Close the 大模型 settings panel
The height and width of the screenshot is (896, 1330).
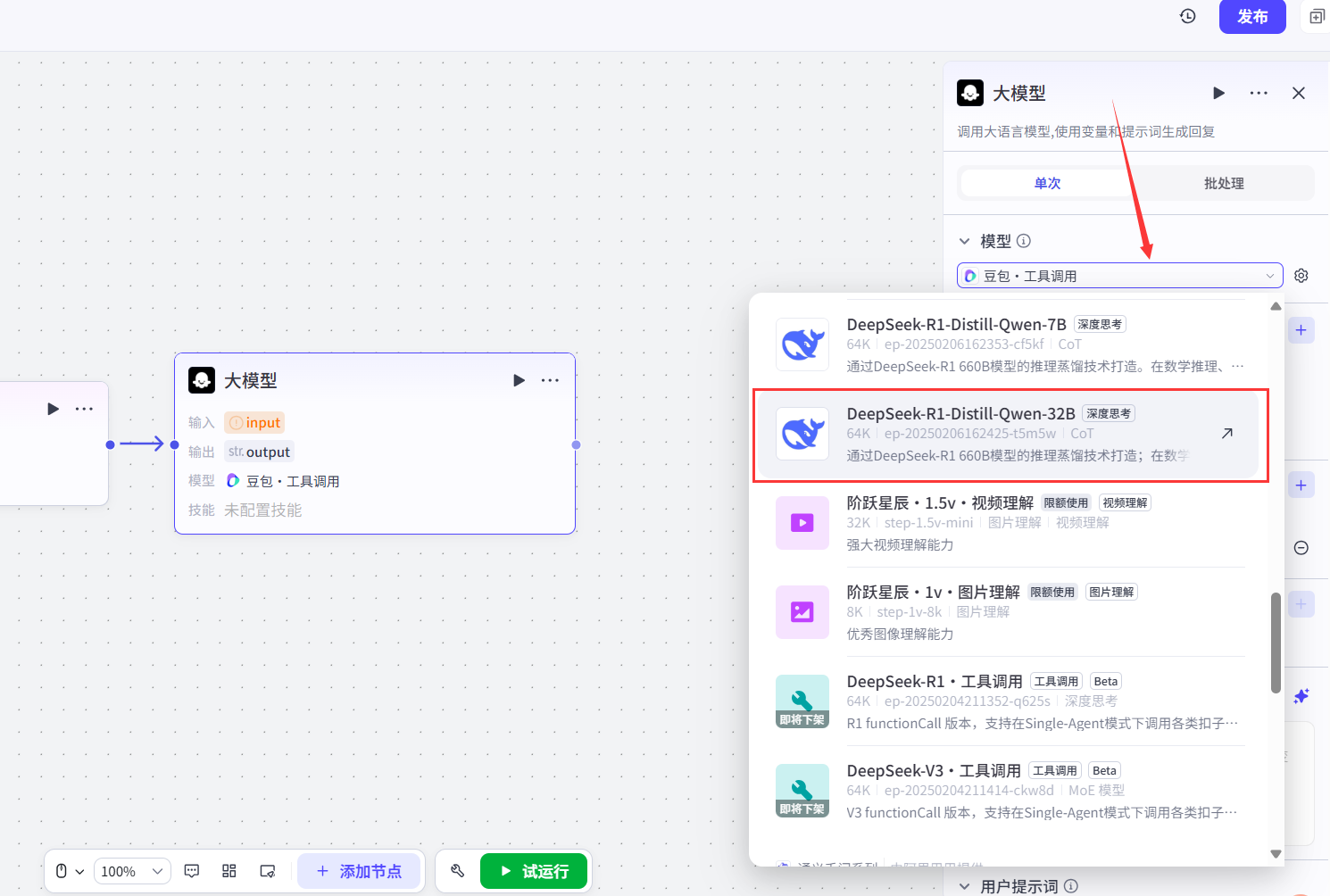point(1299,93)
